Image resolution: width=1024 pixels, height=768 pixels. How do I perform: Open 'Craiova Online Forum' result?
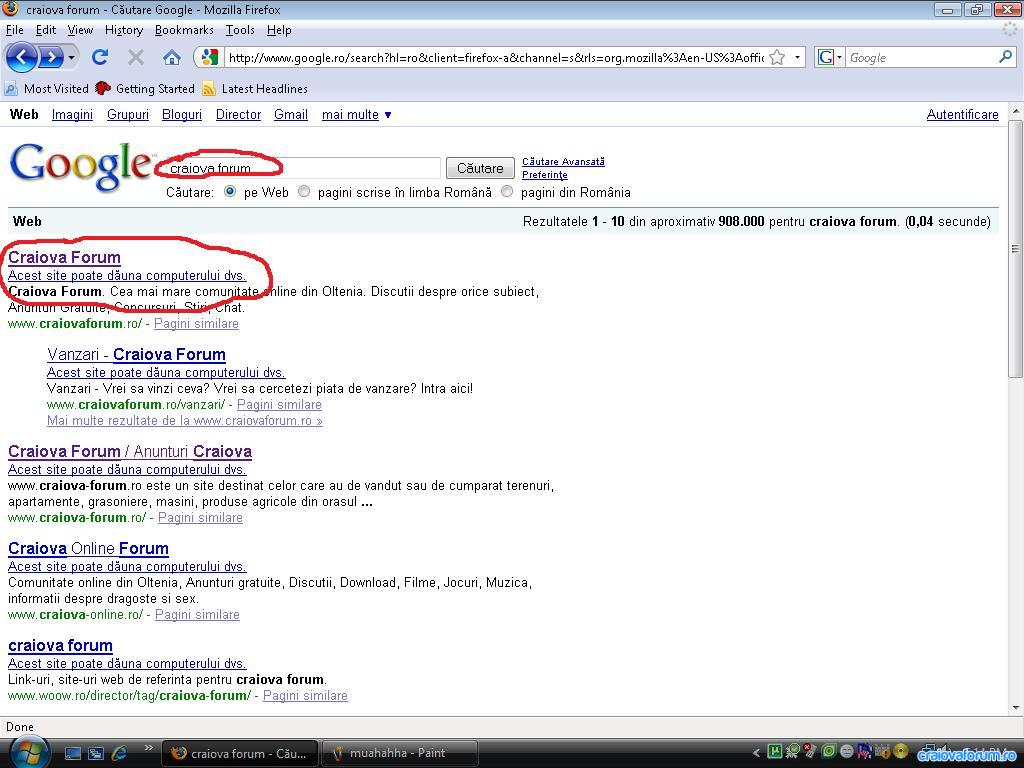(x=88, y=549)
